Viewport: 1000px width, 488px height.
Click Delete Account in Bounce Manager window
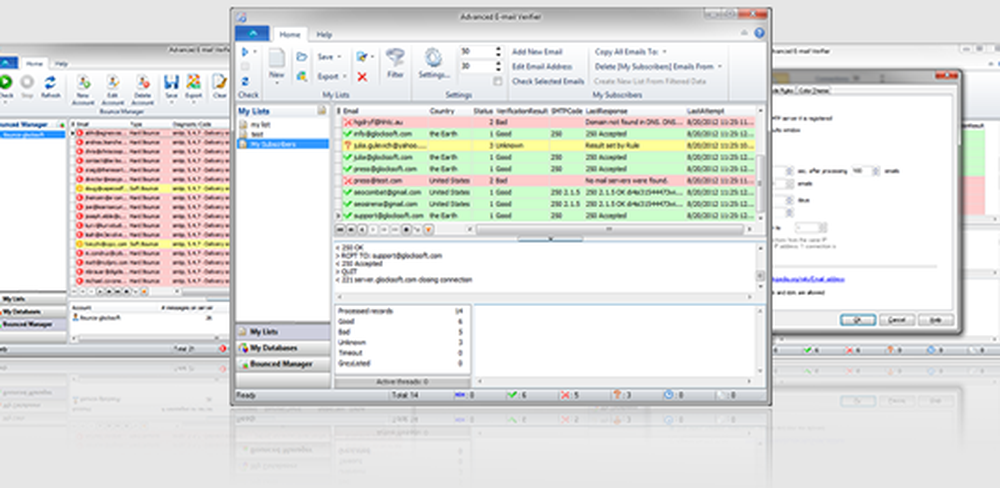pyautogui.click(x=143, y=89)
